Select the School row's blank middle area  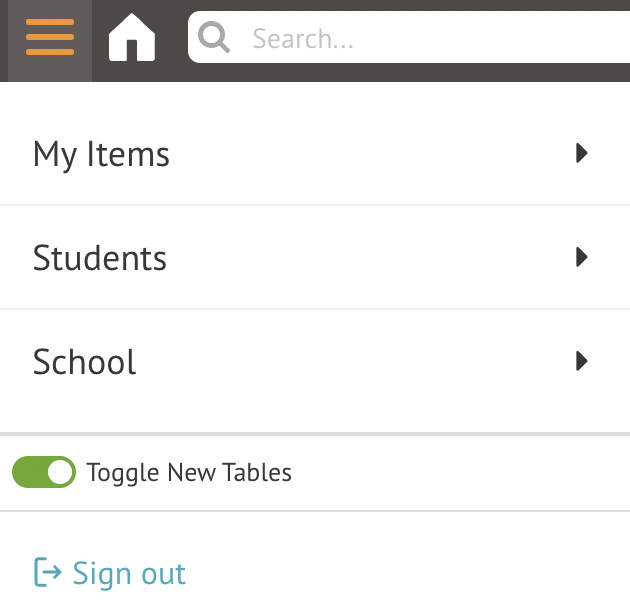click(x=354, y=361)
